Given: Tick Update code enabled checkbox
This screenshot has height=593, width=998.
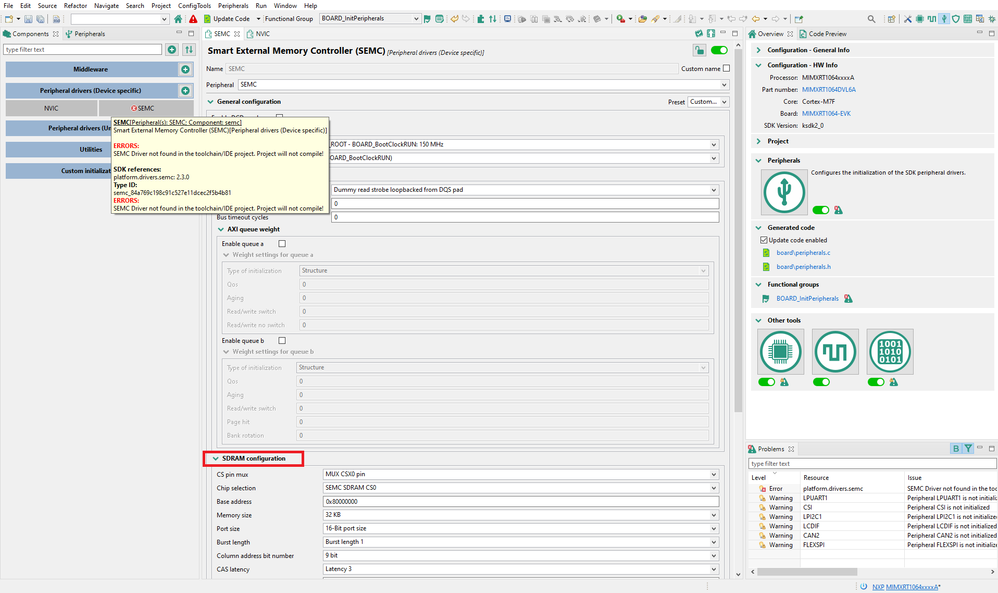Looking at the screenshot, I should point(764,240).
